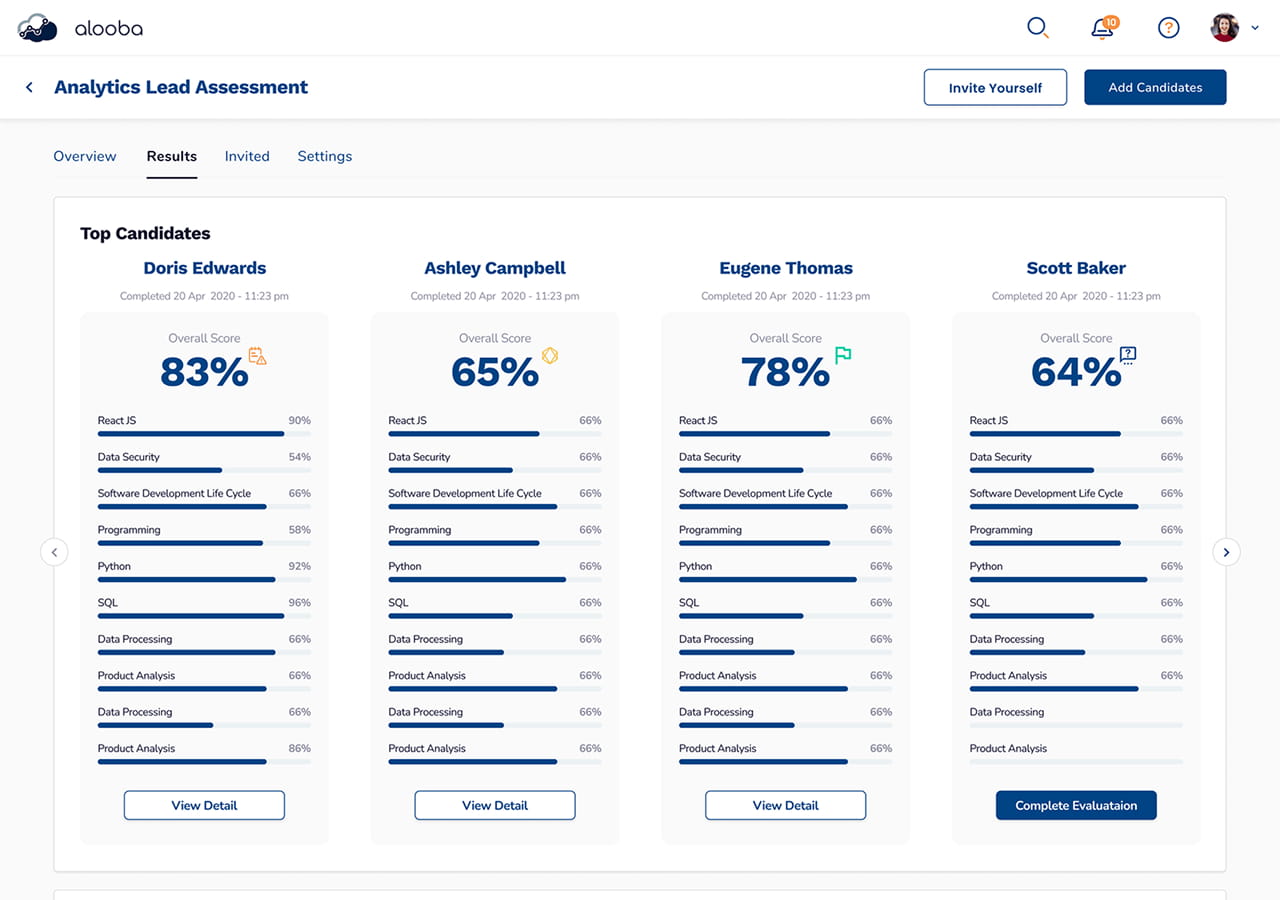This screenshot has width=1280, height=900.
Task: Click Ashley Campbell's Python progress bar
Action: 495,579
